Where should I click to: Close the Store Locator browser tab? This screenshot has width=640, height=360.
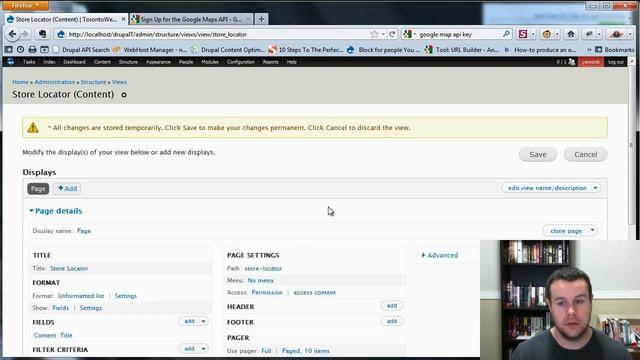[123, 19]
